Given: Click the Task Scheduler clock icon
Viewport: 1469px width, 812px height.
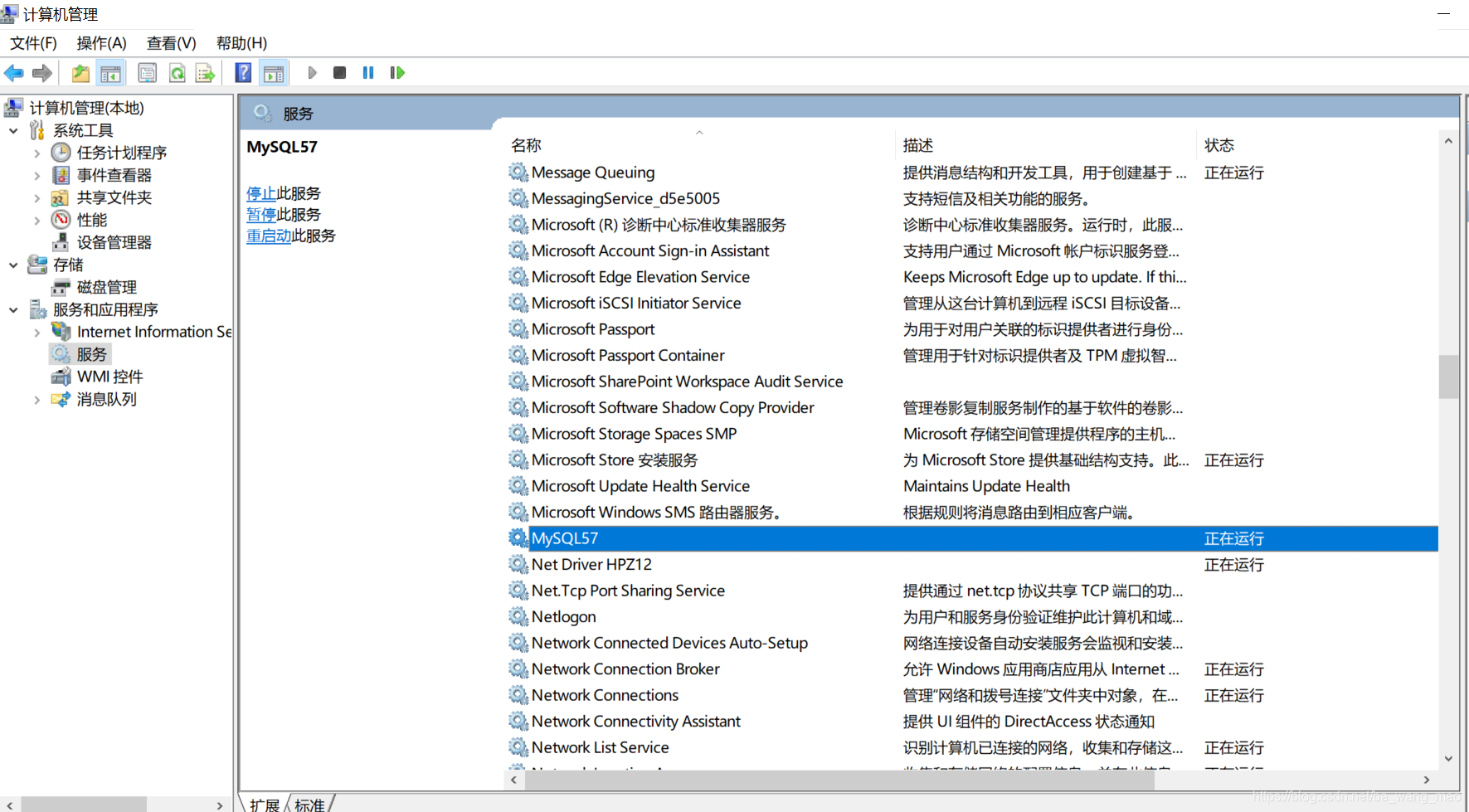Looking at the screenshot, I should (61, 153).
